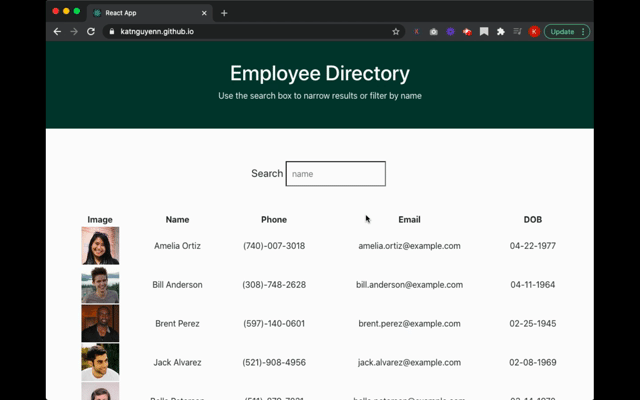Screen dimensions: 640x400
Task: Open the red and white extension icon
Action: (467, 31)
